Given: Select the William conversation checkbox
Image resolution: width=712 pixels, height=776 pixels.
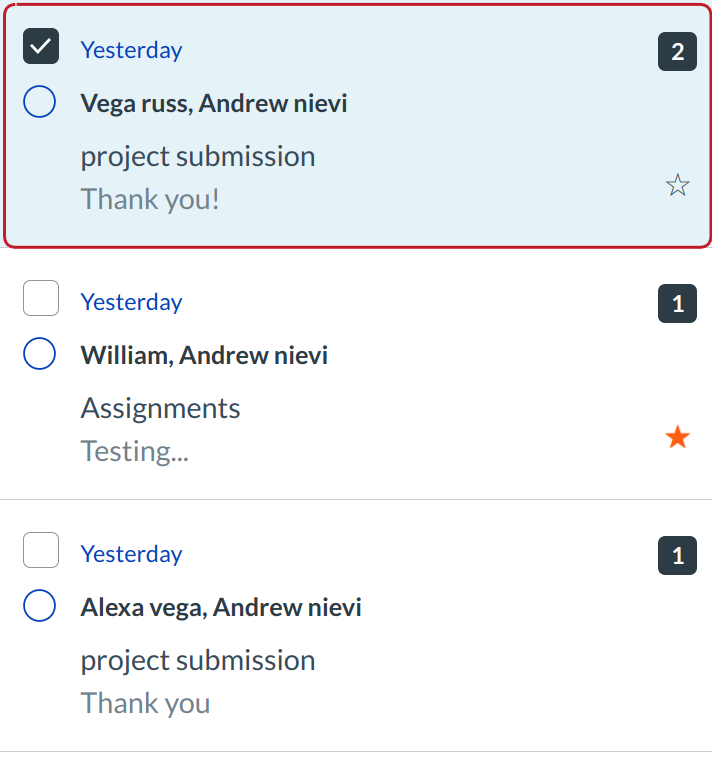Looking at the screenshot, I should pyautogui.click(x=41, y=299).
